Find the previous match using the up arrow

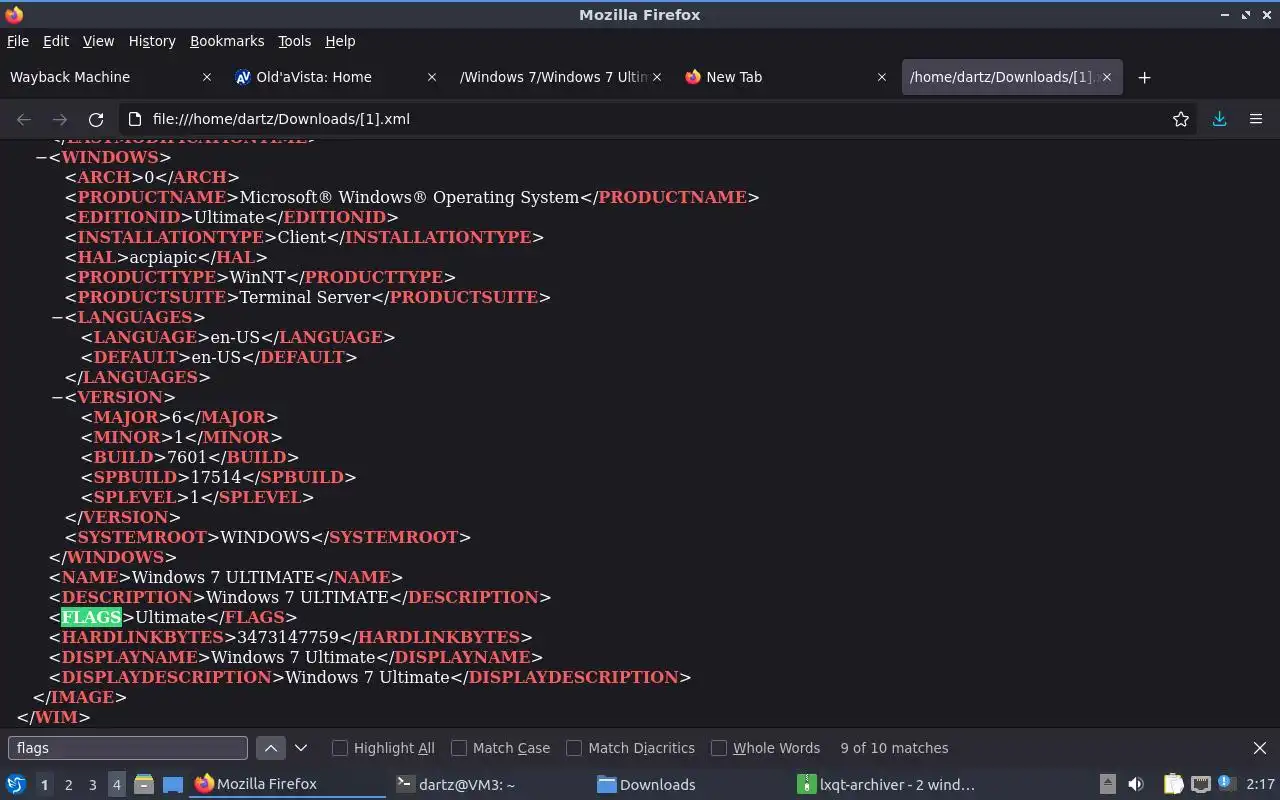[271, 748]
